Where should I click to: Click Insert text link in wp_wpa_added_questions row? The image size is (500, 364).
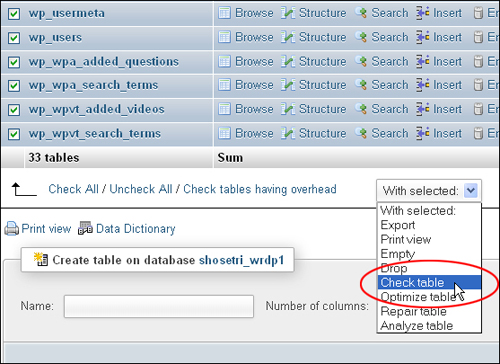(x=447, y=61)
